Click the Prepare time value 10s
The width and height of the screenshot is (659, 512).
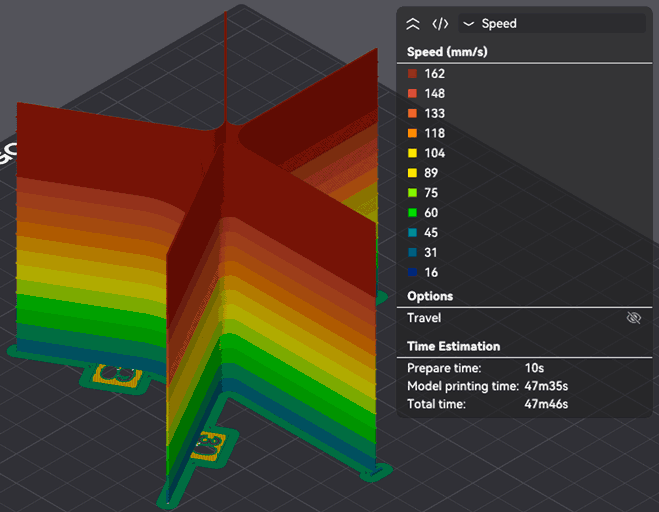coord(534,368)
